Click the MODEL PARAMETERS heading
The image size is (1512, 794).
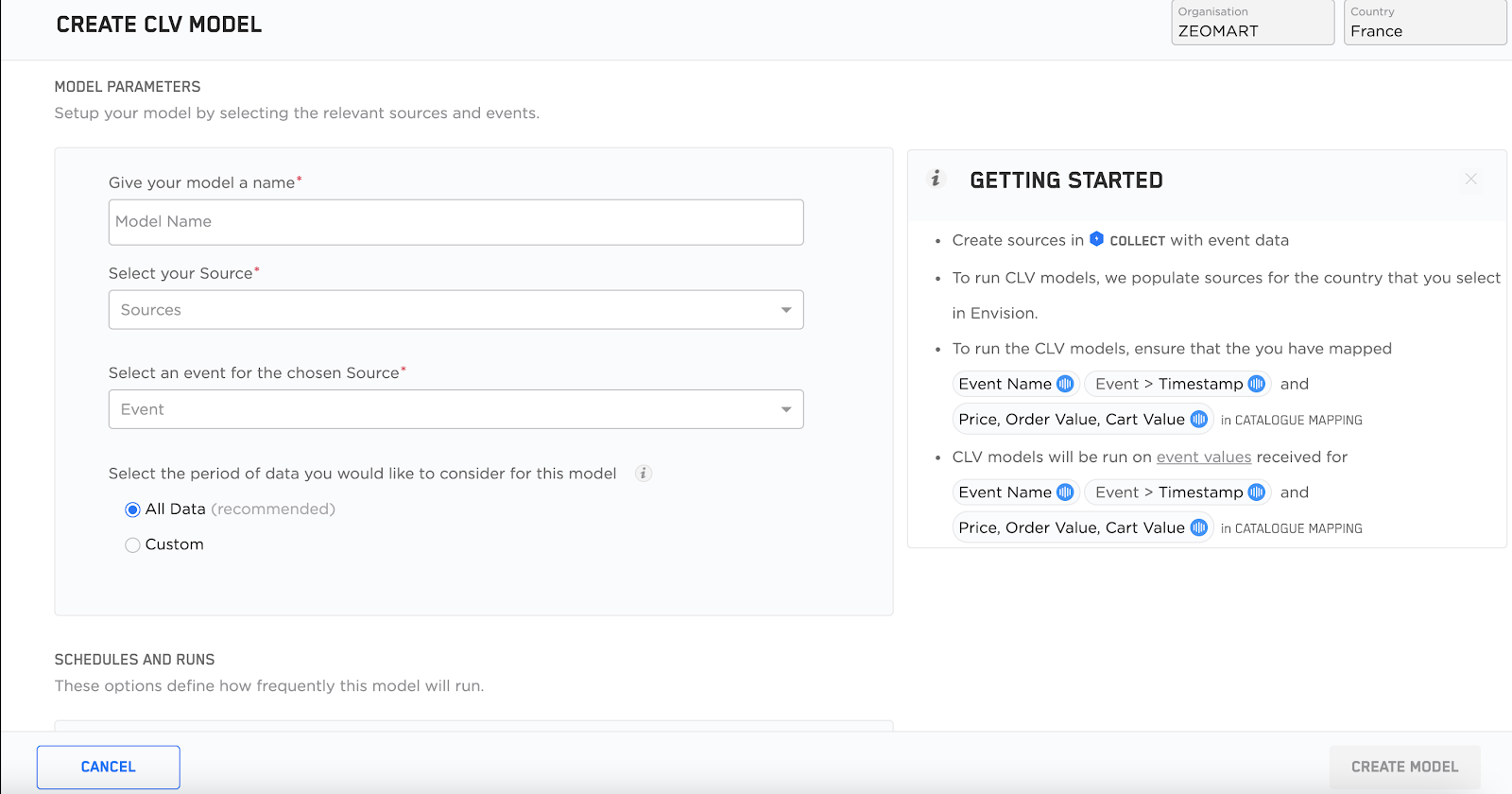(x=128, y=87)
